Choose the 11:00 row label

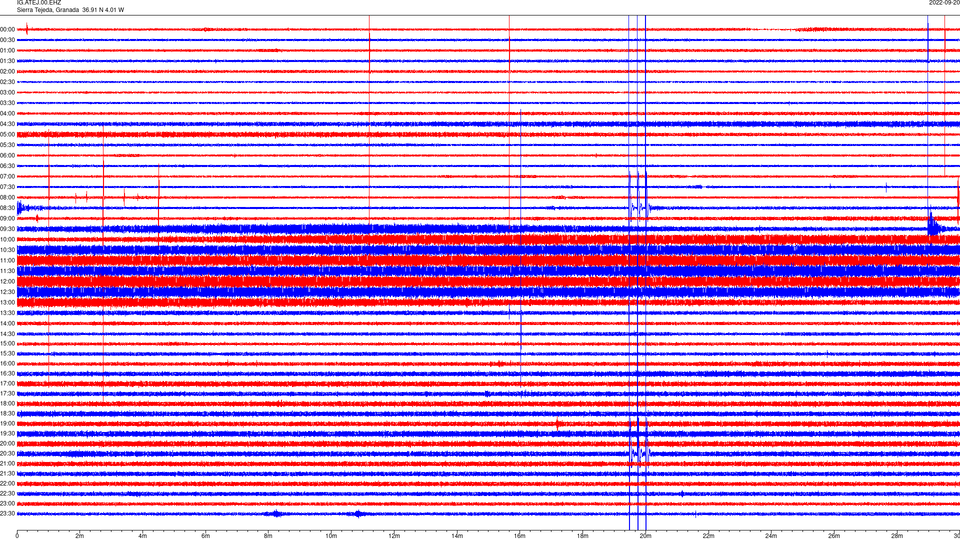tap(7, 260)
